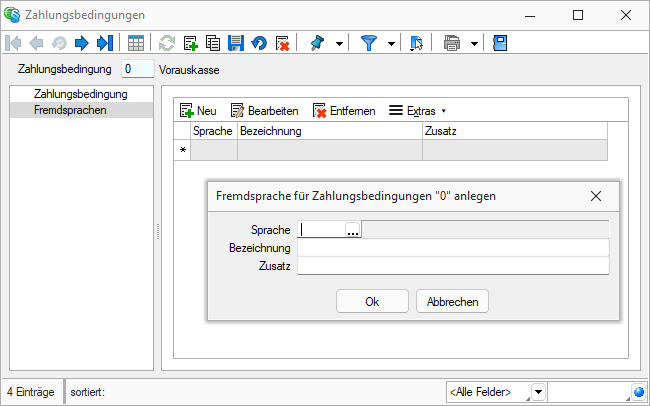The width and height of the screenshot is (650, 406).
Task: Open the Extras menu
Action: tap(417, 111)
